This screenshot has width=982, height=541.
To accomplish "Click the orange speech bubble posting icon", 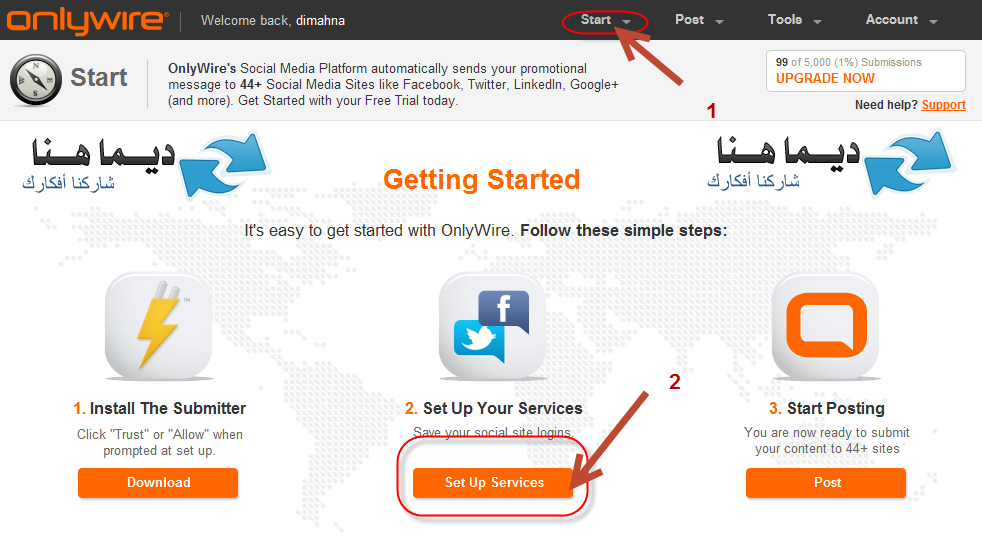I will (x=826, y=326).
